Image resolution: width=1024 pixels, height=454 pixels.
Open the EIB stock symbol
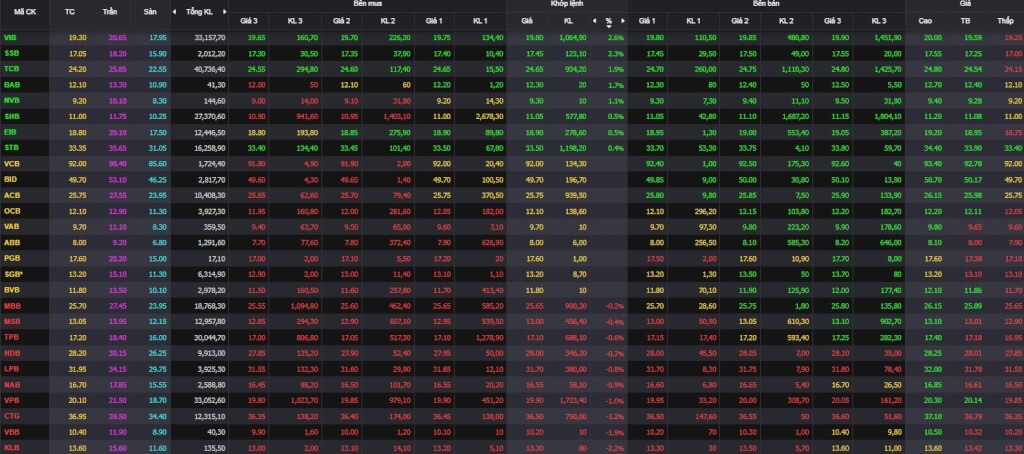click(10, 132)
